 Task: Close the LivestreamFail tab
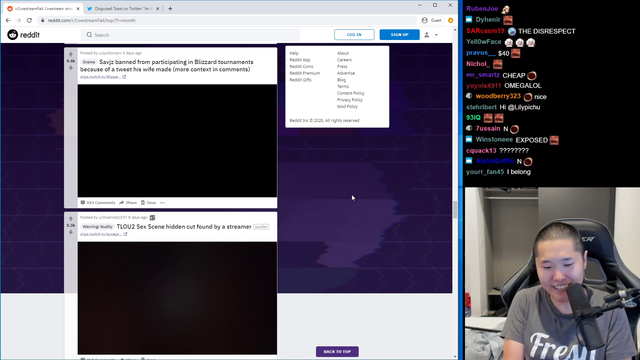click(78, 9)
